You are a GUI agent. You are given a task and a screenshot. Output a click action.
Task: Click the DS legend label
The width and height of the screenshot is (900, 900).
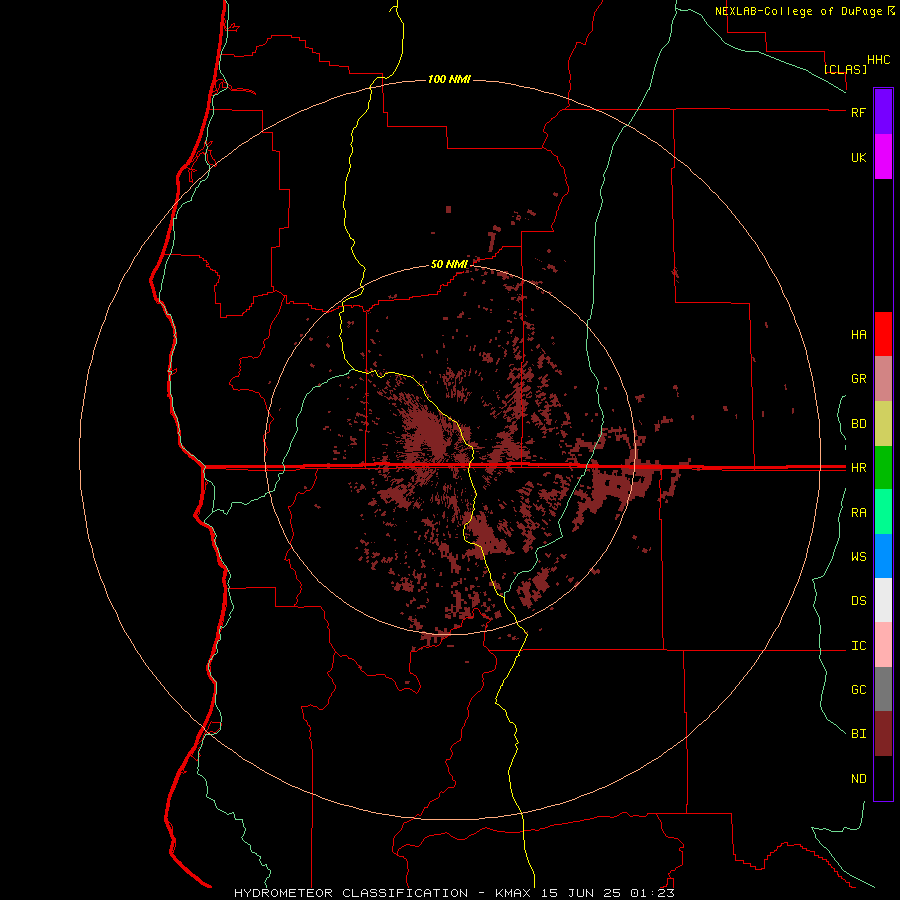click(x=858, y=601)
